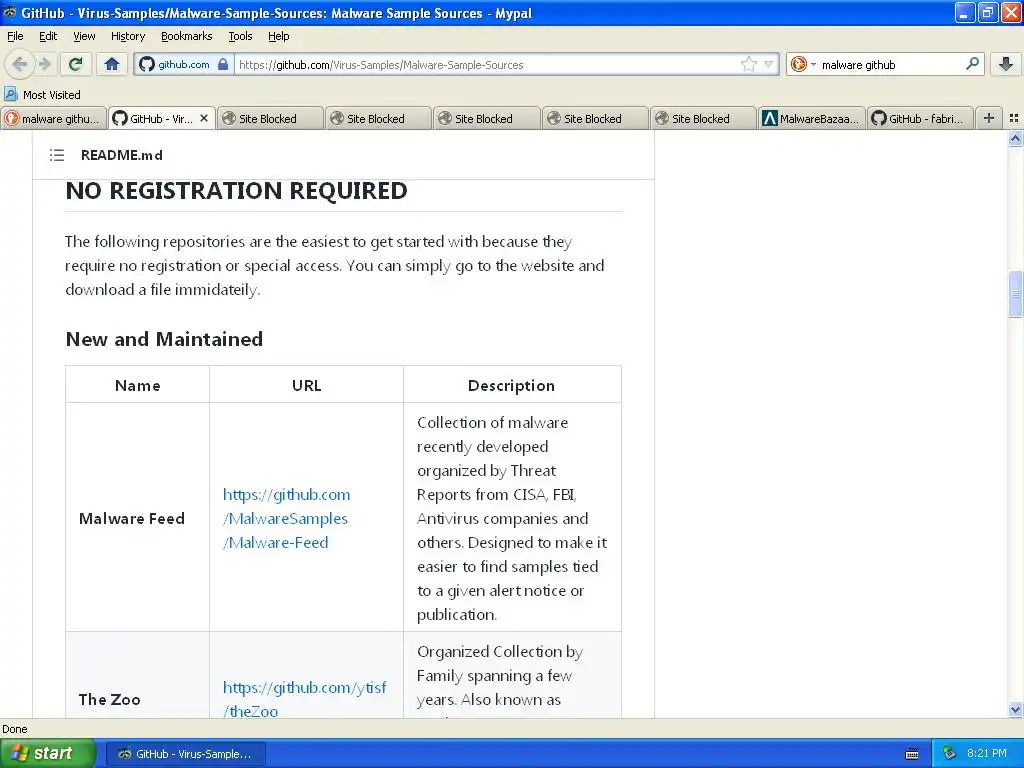The width and height of the screenshot is (1024, 768).
Task: Click the Most Visited bookmark icon
Action: coord(10,94)
